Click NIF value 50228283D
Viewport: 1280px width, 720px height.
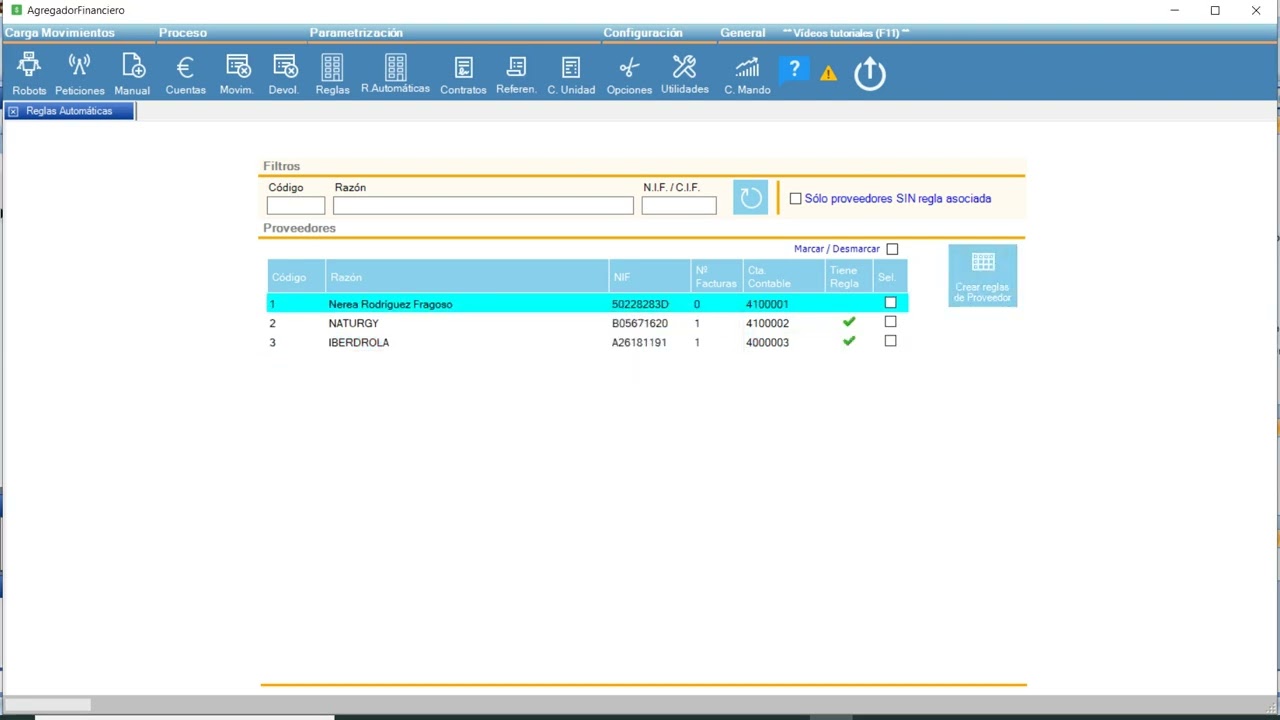coord(640,304)
